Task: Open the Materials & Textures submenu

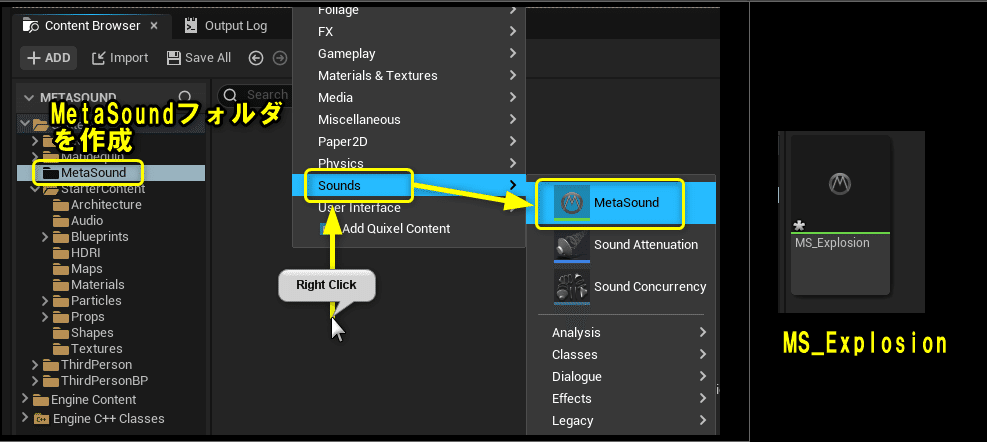Action: 409,76
